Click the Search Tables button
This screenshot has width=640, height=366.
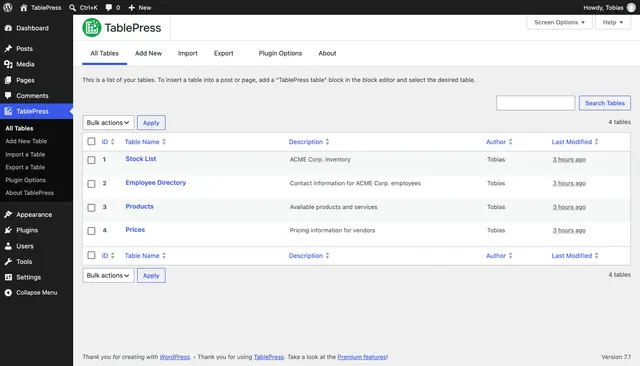605,103
